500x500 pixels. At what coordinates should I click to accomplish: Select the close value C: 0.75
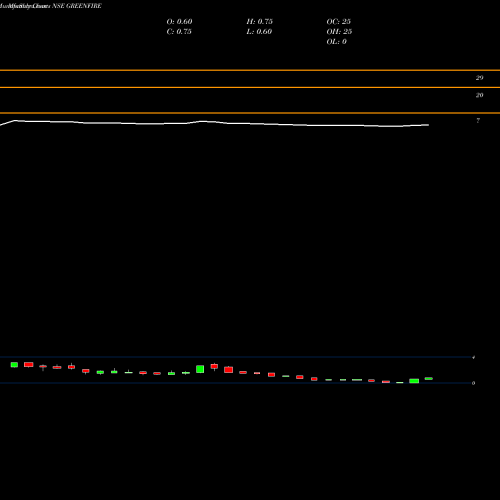click(179, 32)
